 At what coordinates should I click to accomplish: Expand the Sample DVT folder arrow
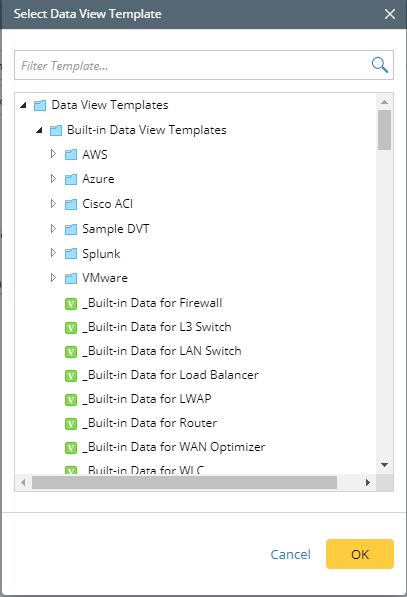53,228
